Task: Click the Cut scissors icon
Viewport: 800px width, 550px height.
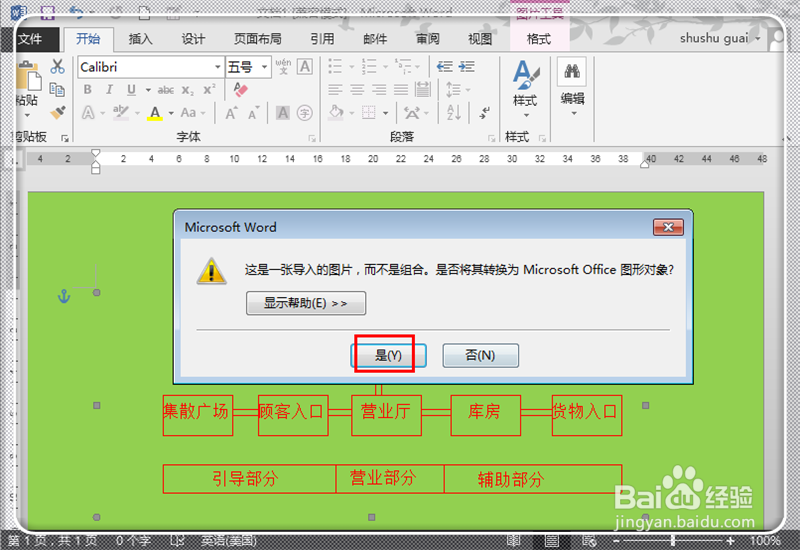Action: point(57,66)
